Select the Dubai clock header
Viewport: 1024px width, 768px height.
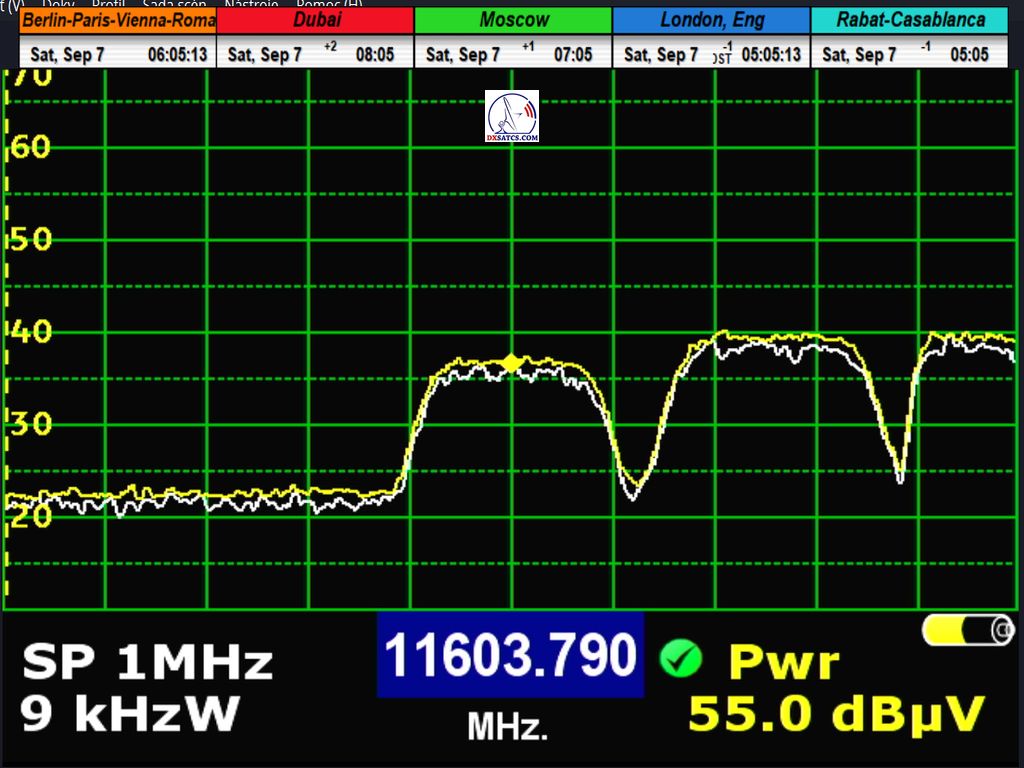(316, 20)
